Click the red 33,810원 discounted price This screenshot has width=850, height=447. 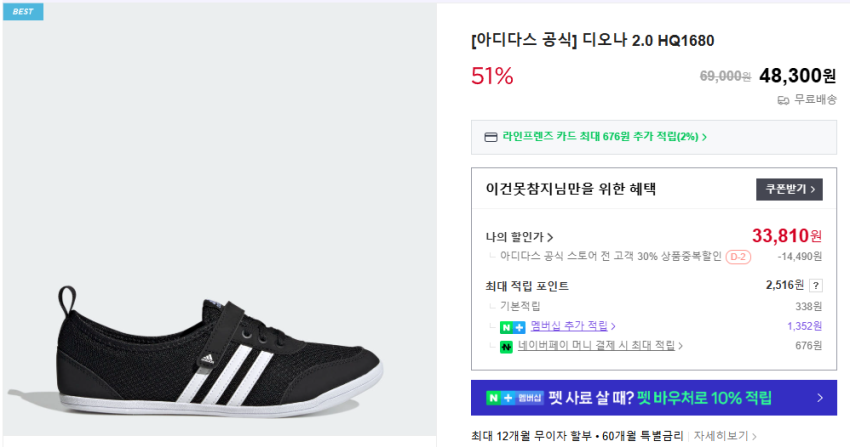coord(786,236)
